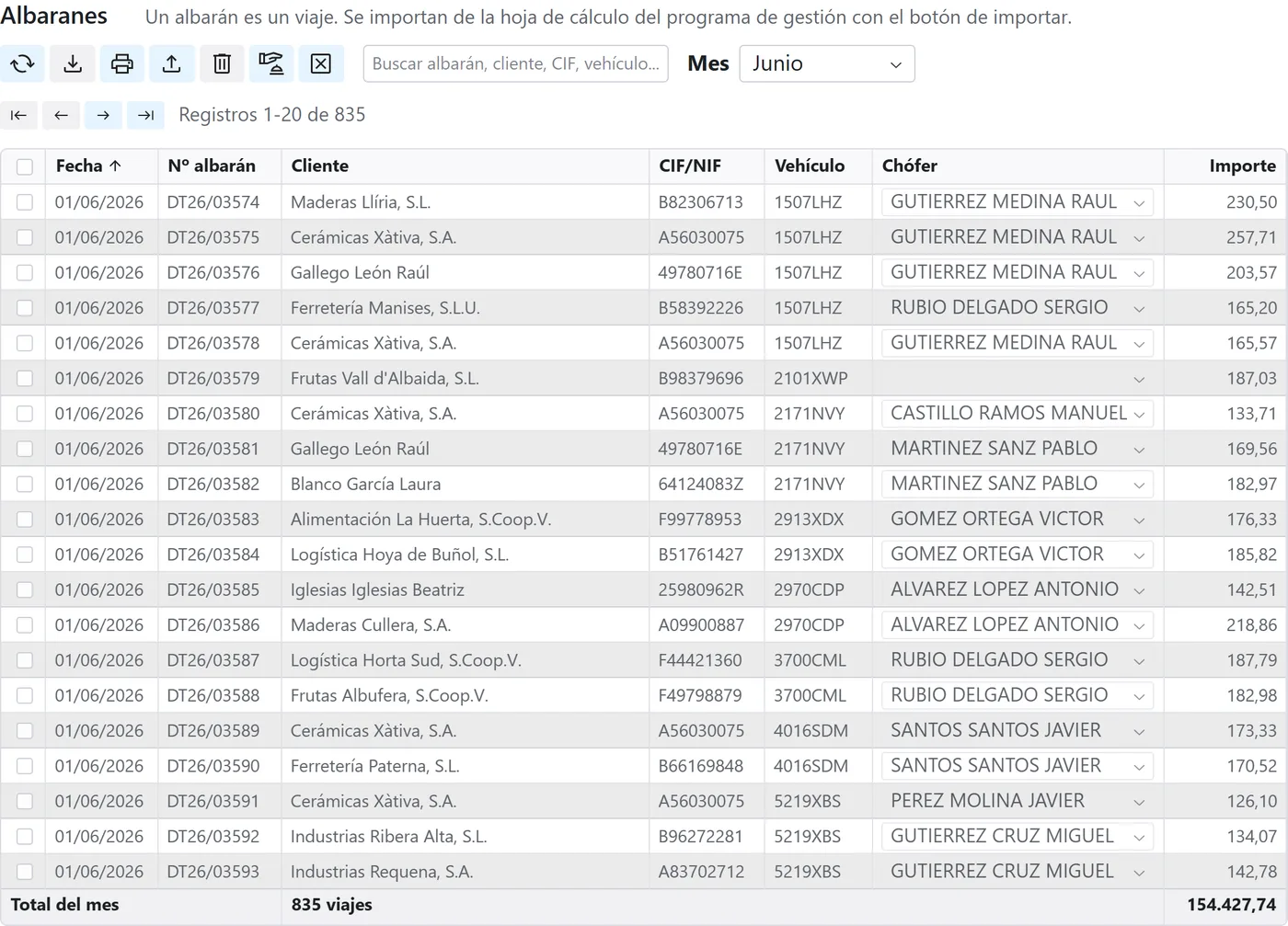Click the refresh (circular arrows) icon
The width and height of the screenshot is (1288, 926).
coord(23,63)
